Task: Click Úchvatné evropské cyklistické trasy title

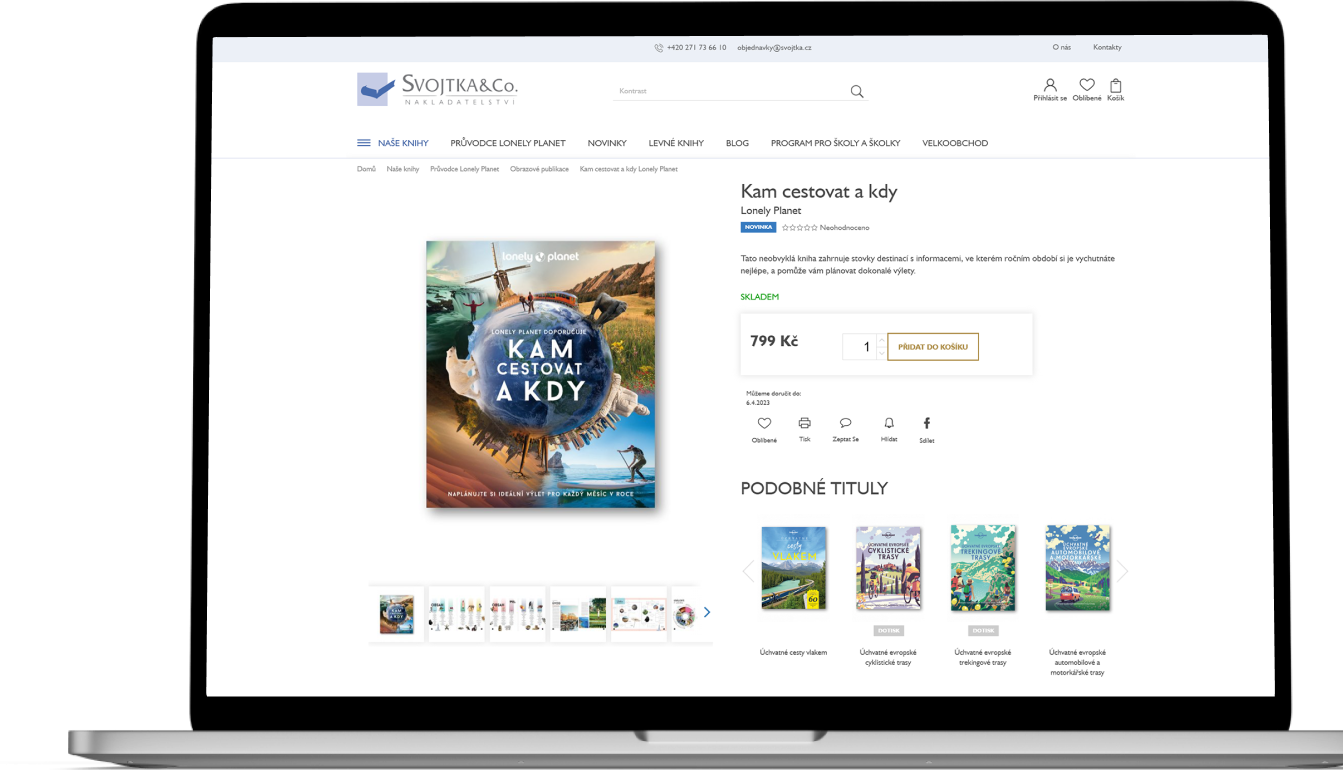Action: [888, 657]
